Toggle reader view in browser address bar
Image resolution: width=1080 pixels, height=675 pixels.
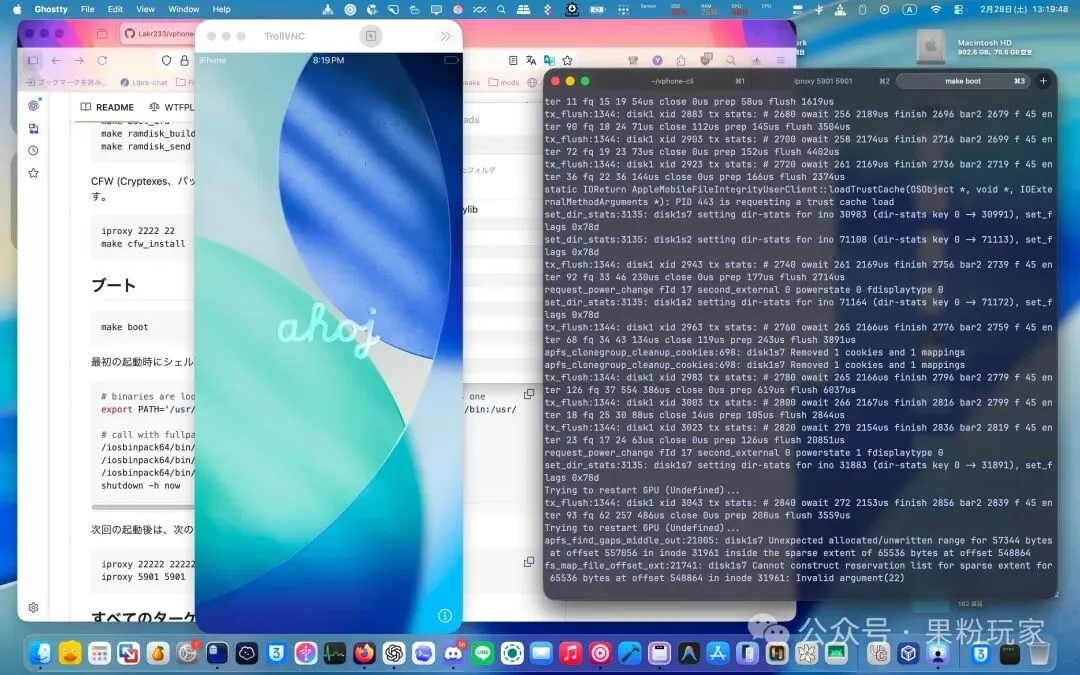coord(513,61)
